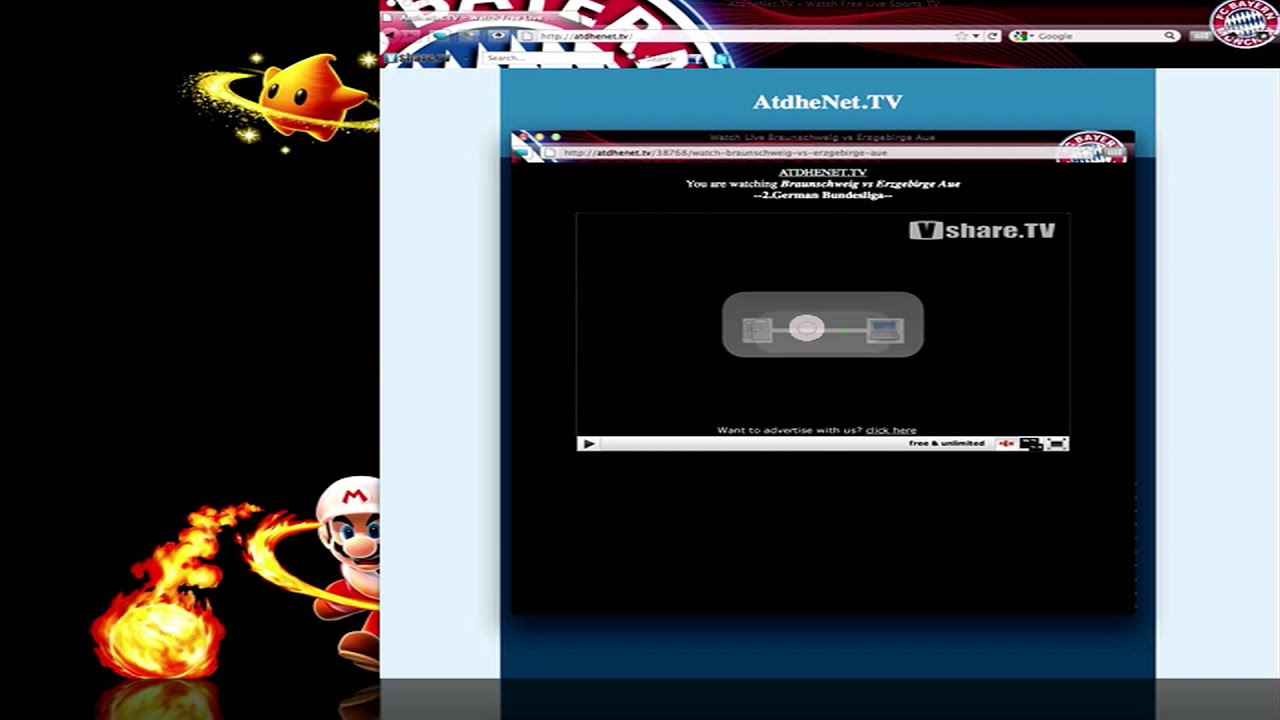Open the search engine picker beside Google
The height and width of the screenshot is (720, 1280).
(x=1024, y=36)
